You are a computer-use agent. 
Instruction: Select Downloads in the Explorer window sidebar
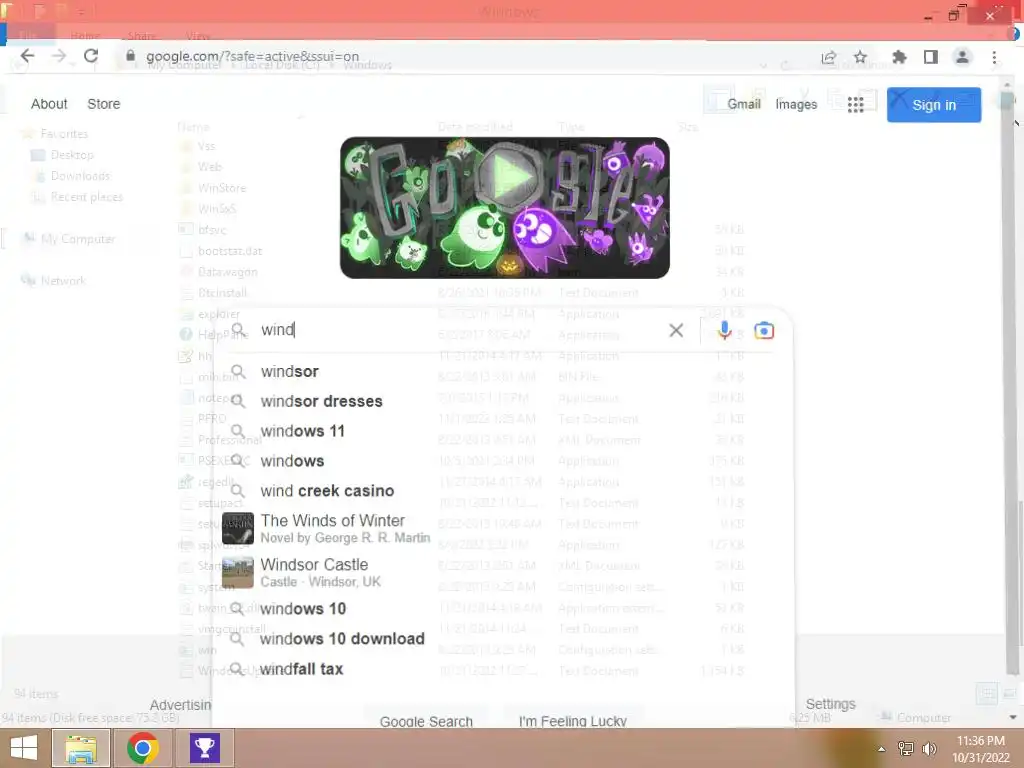(x=80, y=176)
